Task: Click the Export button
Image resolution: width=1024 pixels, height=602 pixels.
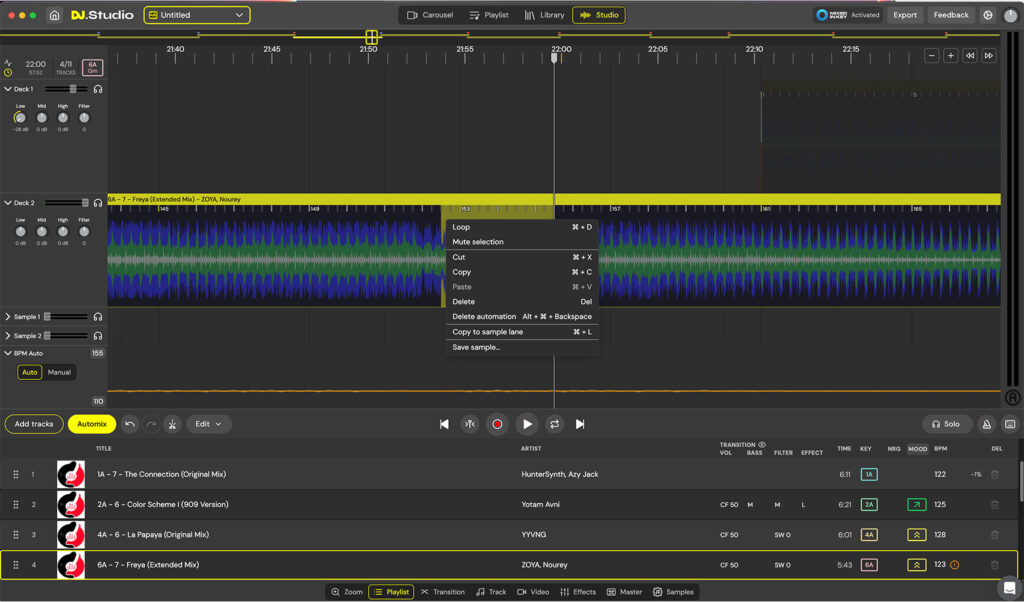Action: coord(904,15)
